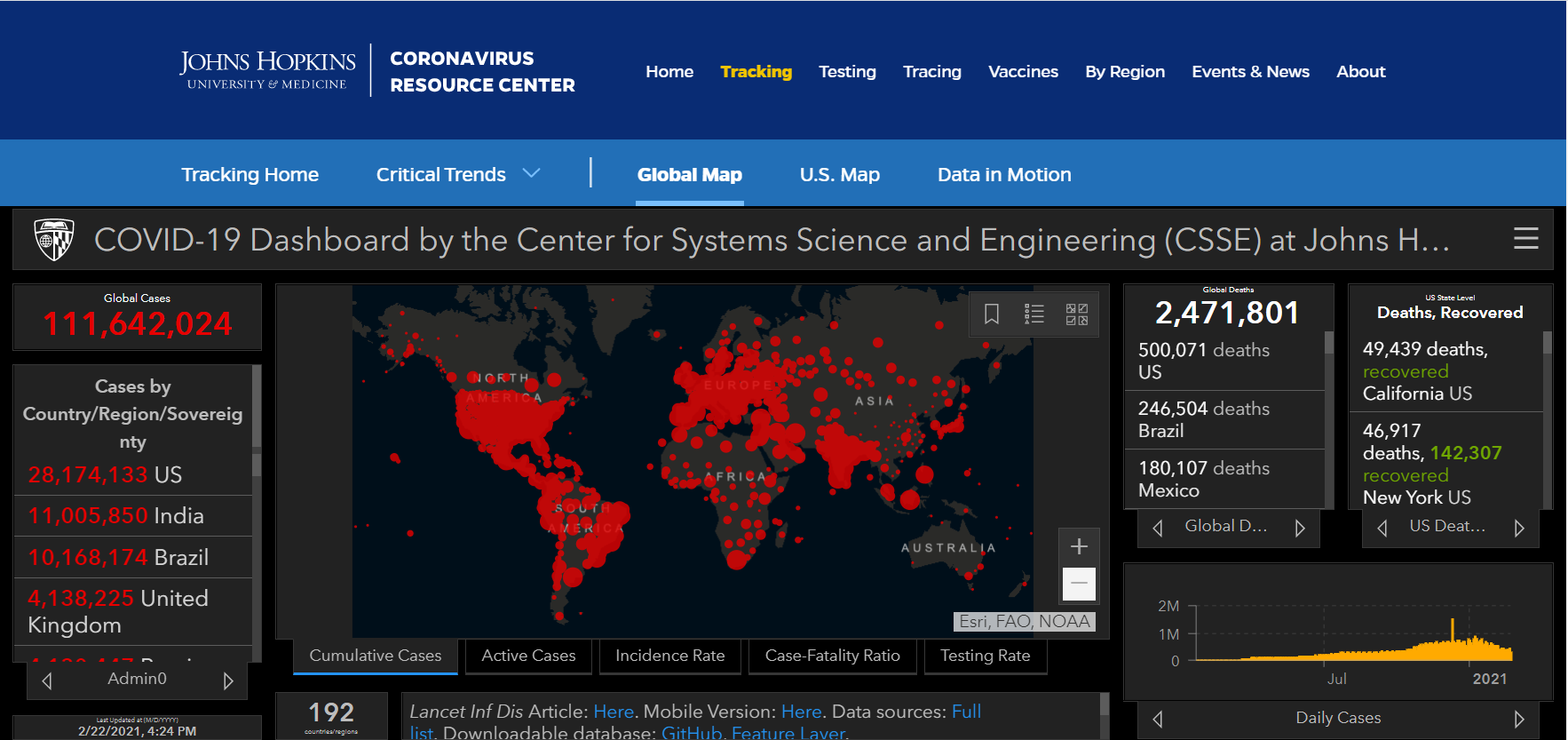
Task: Switch to Case-Fatality Ratio tab
Action: point(833,656)
